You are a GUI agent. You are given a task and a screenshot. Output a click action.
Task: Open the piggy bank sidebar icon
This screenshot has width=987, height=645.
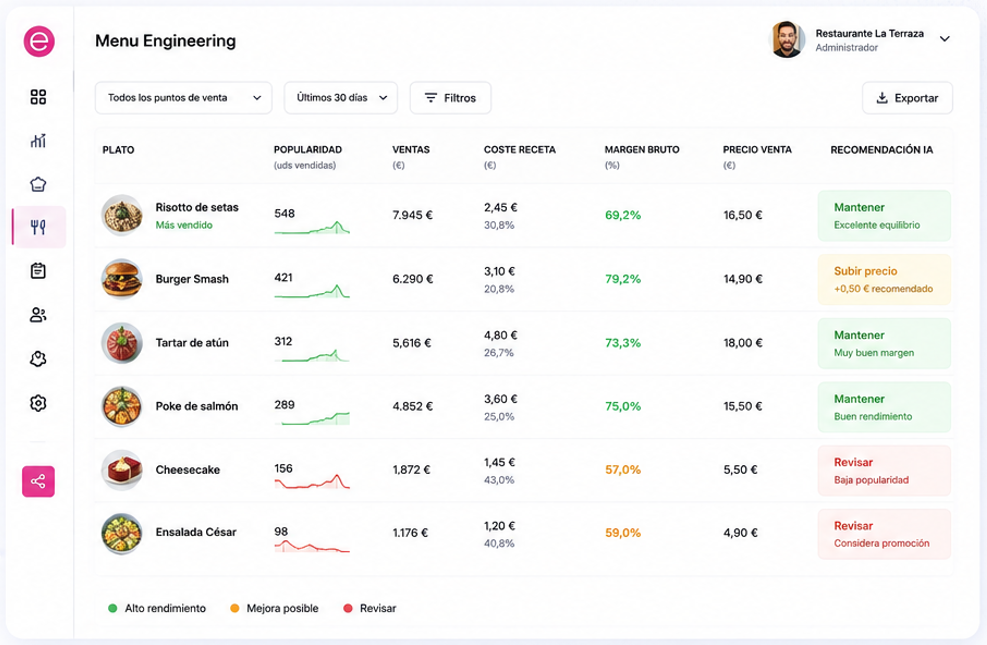pos(38,359)
